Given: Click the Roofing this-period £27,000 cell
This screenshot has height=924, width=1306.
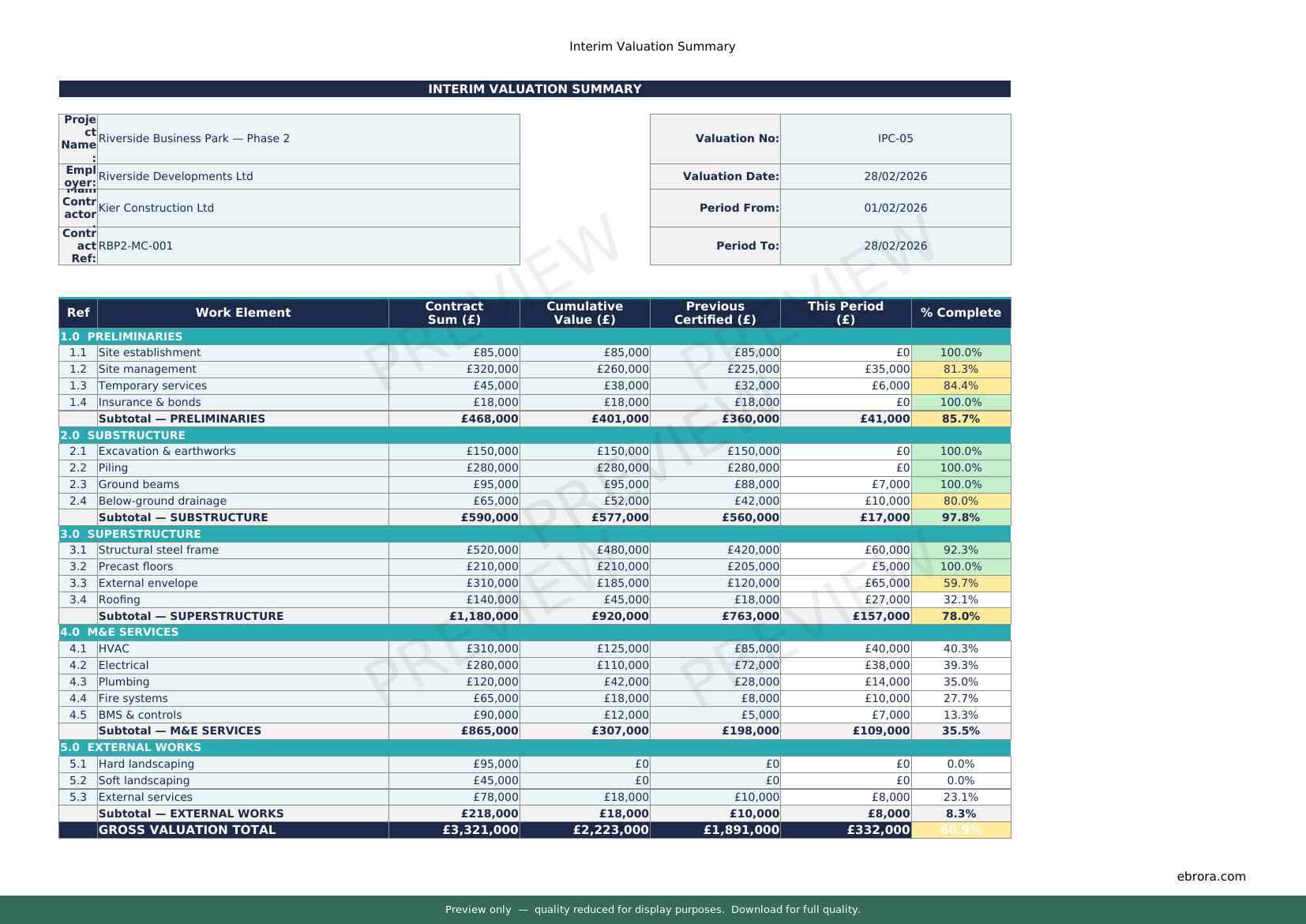Looking at the screenshot, I should pyautogui.click(x=845, y=599).
